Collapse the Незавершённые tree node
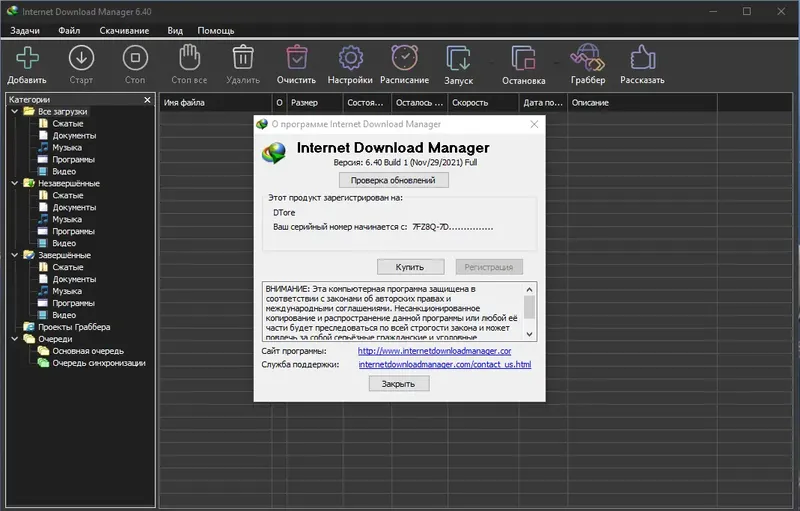Image resolution: width=800 pixels, height=511 pixels. 15,183
